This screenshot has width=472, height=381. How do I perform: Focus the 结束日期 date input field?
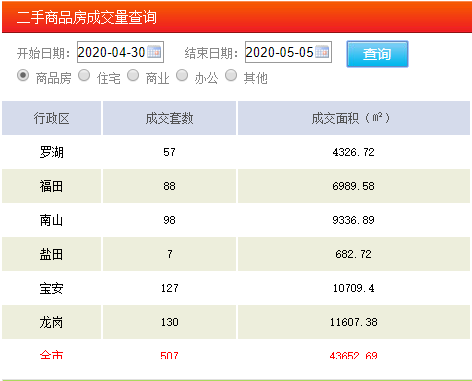point(288,52)
